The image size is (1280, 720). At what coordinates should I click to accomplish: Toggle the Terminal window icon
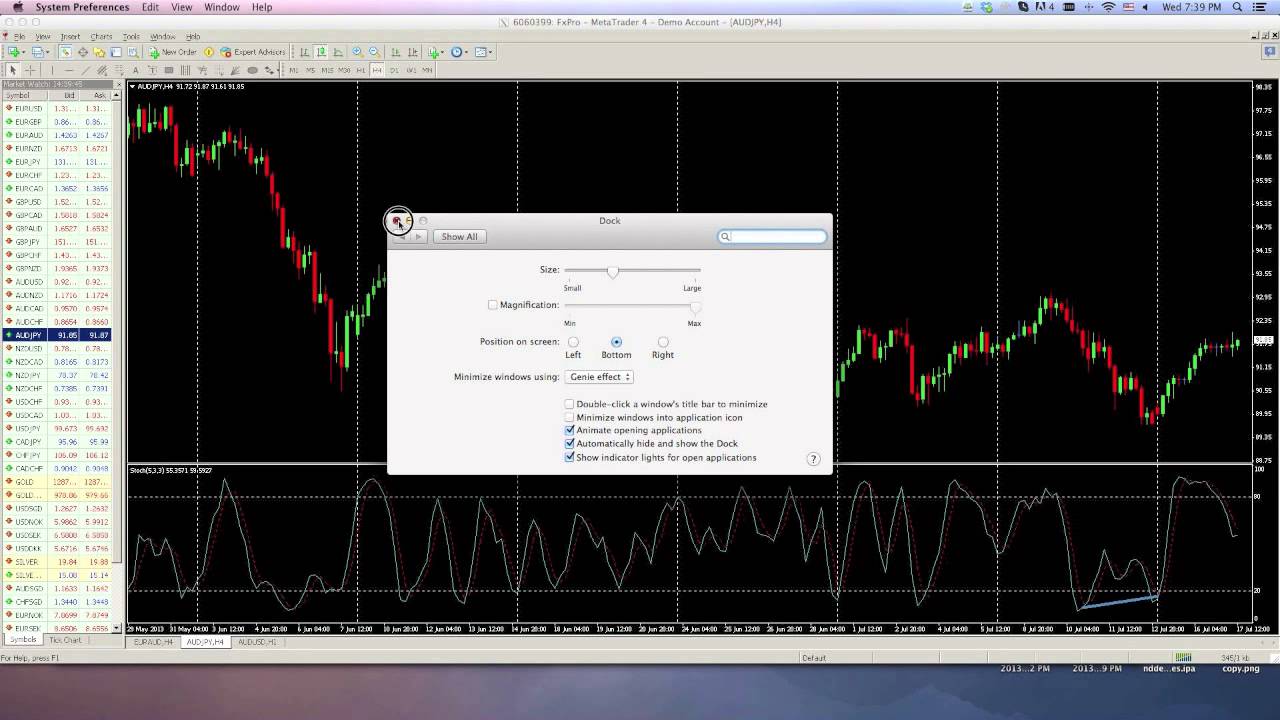(116, 52)
